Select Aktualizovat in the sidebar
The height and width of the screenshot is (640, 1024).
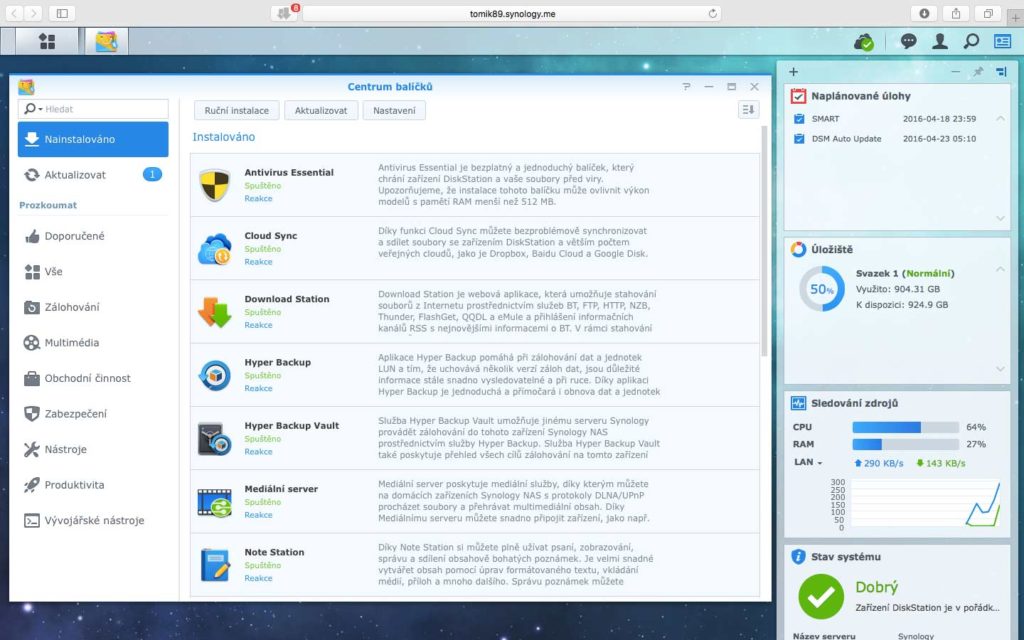coord(93,174)
